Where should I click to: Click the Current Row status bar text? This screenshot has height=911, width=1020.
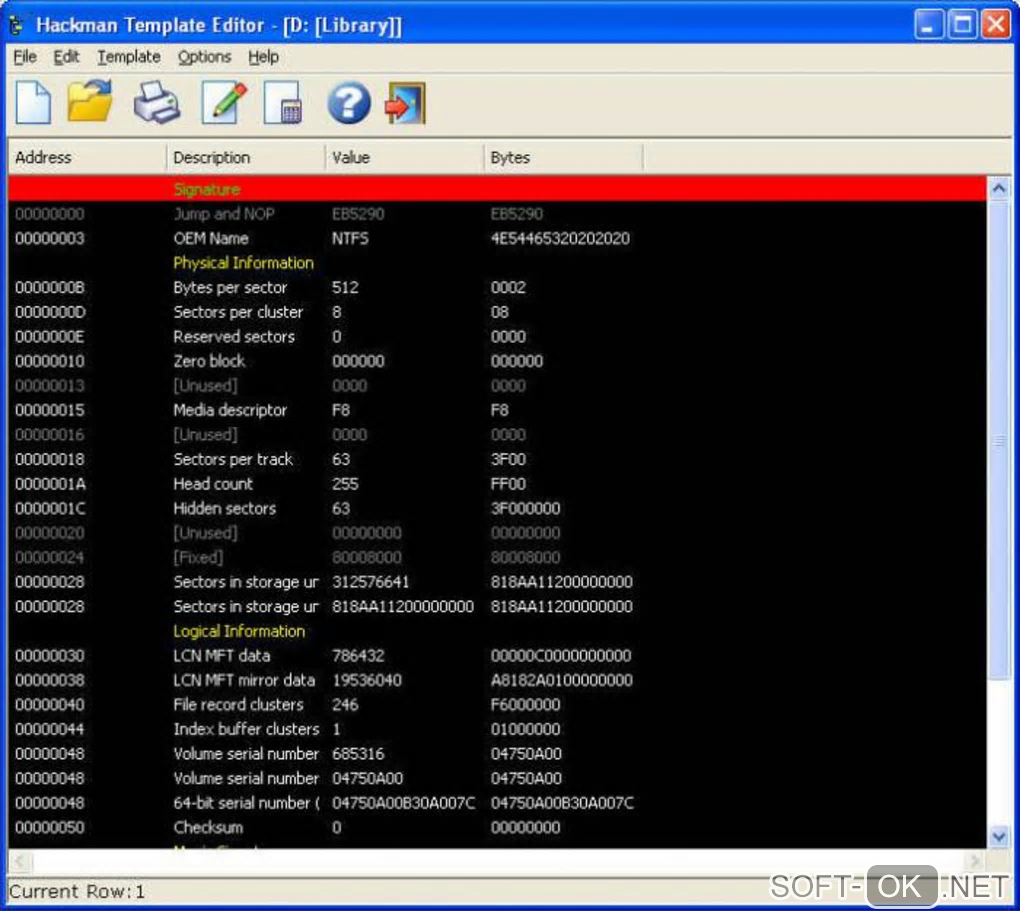[x=77, y=891]
